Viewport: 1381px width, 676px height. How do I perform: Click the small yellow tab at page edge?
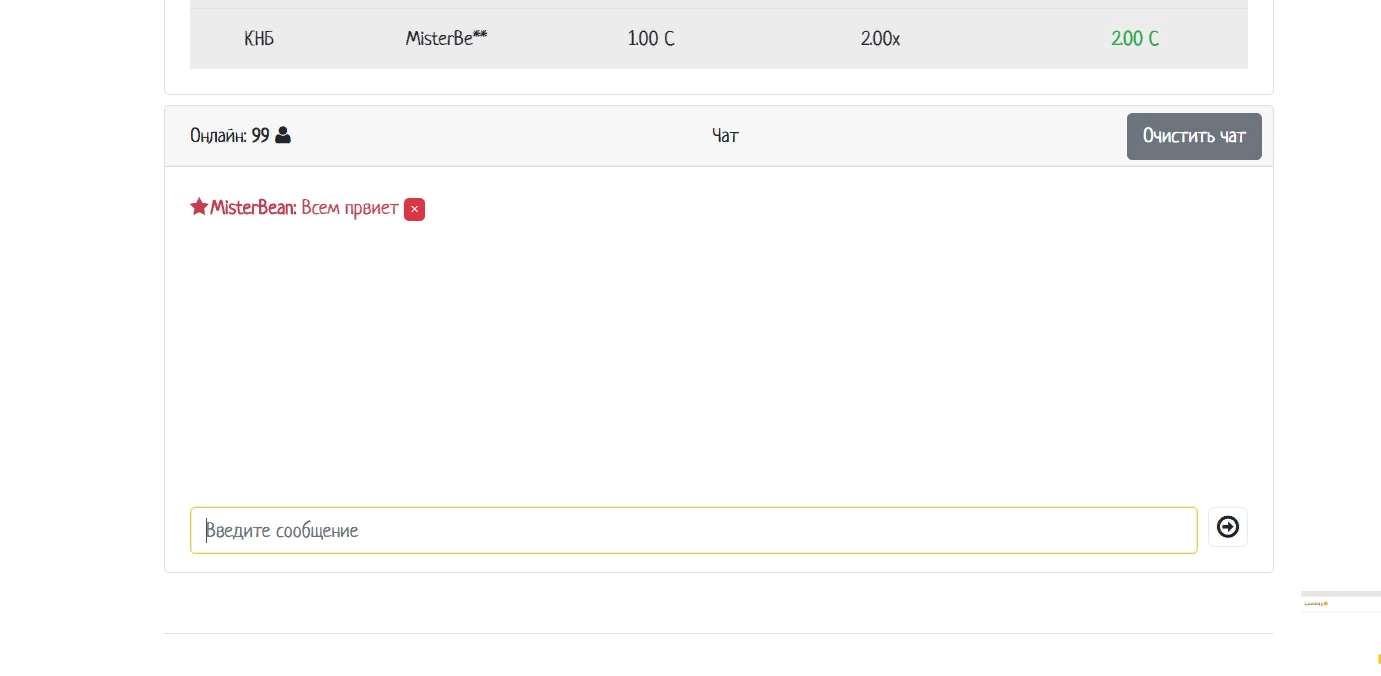click(x=1378, y=659)
